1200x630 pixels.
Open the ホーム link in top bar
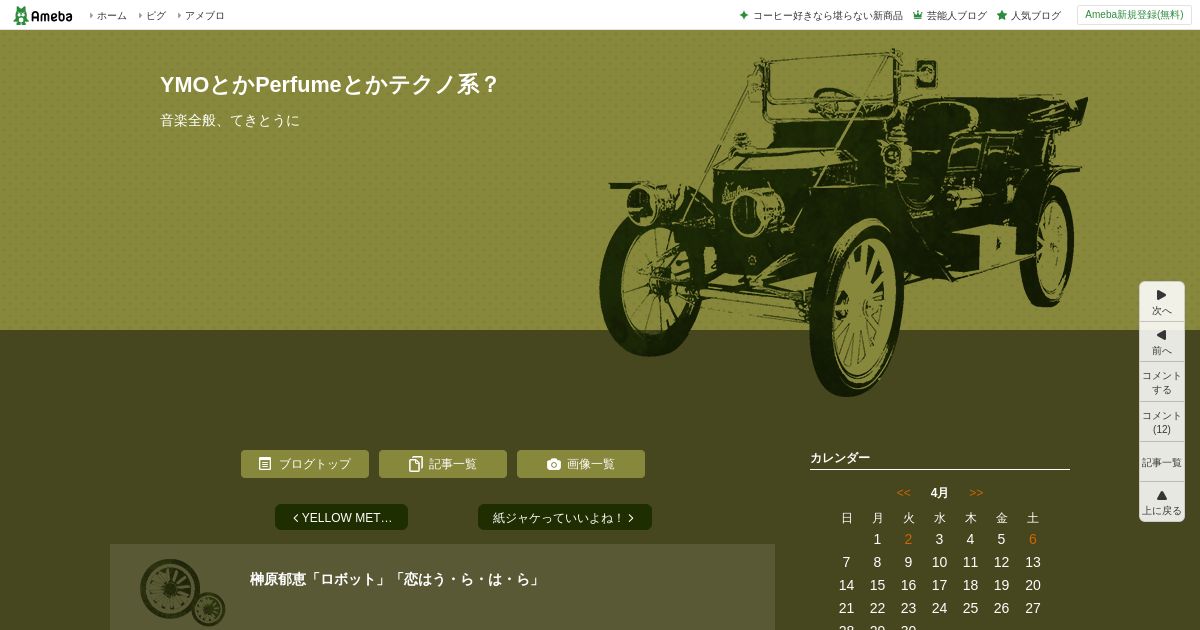111,16
